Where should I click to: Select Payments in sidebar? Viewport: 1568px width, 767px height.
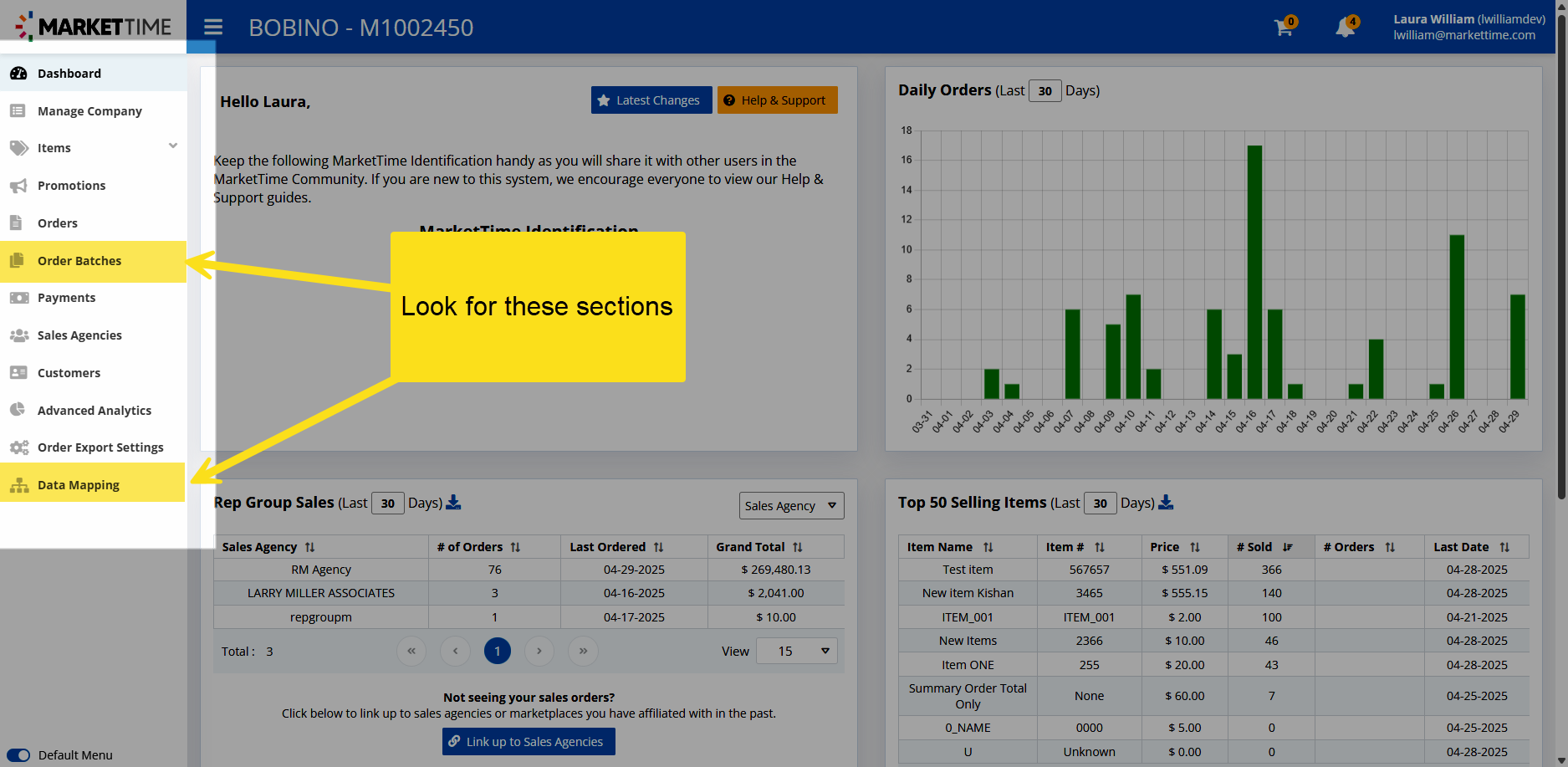click(x=66, y=298)
